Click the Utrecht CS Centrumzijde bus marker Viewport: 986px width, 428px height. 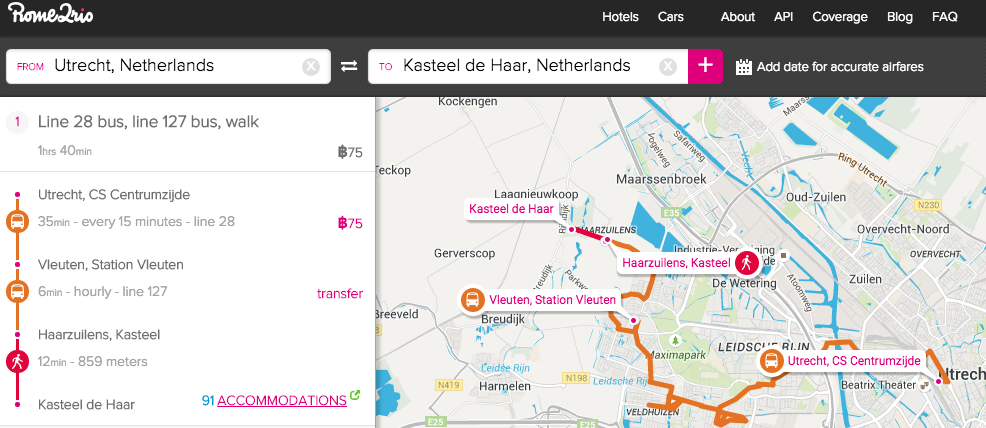tap(771, 361)
